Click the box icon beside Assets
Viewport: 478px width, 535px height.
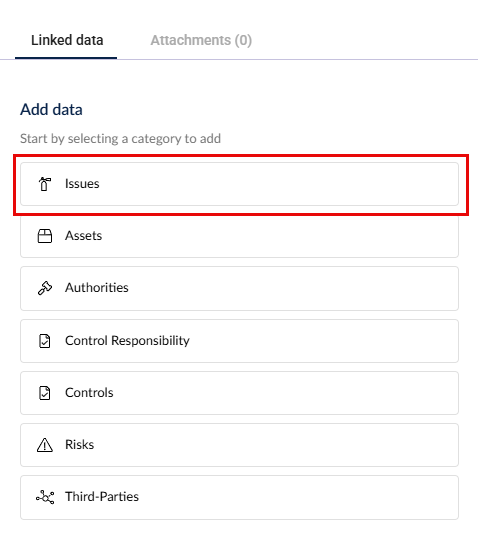coord(45,236)
